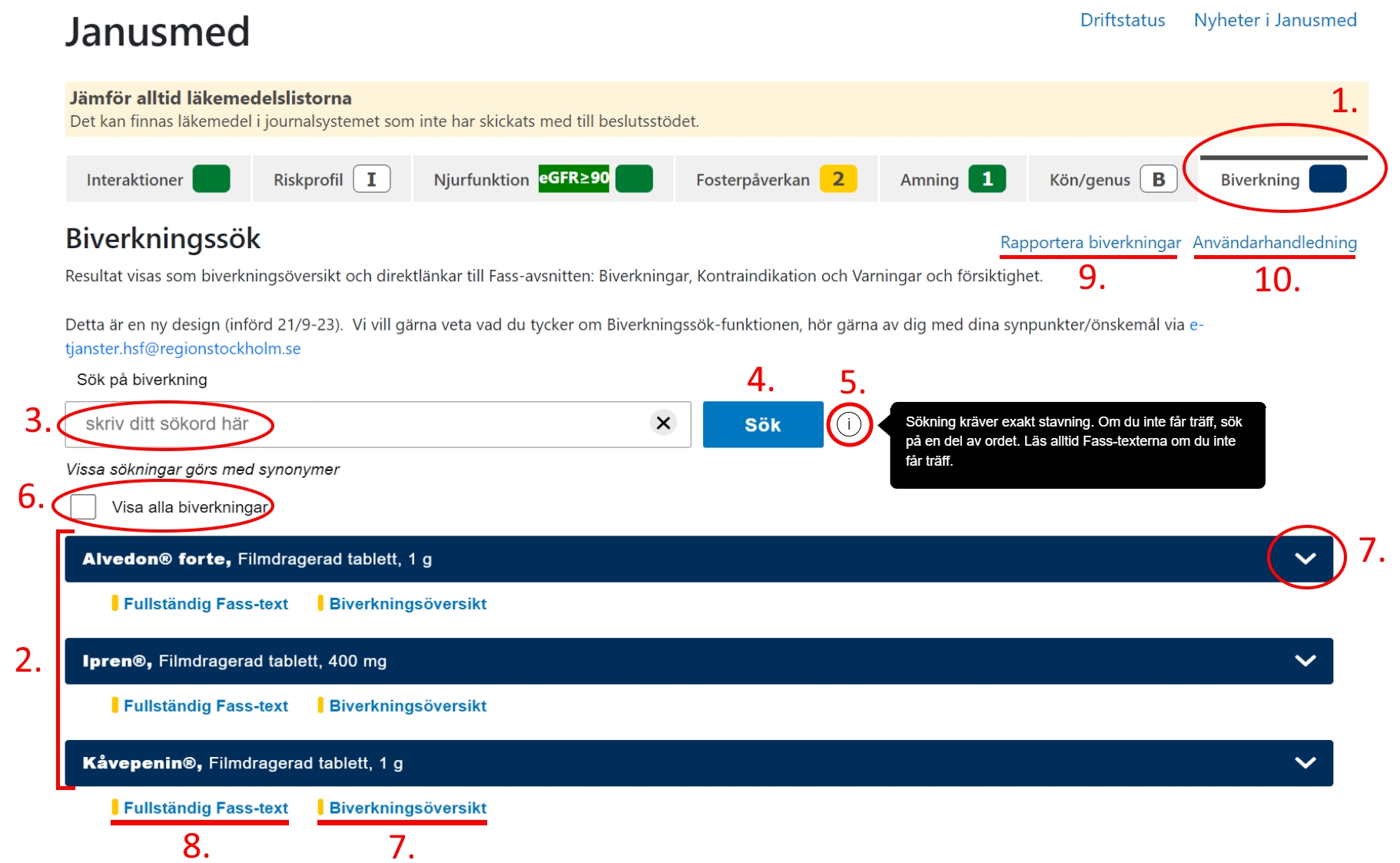Select the green '1' badge on Amning
Image resolution: width=1400 pixels, height=863 pixels.
coord(988,178)
